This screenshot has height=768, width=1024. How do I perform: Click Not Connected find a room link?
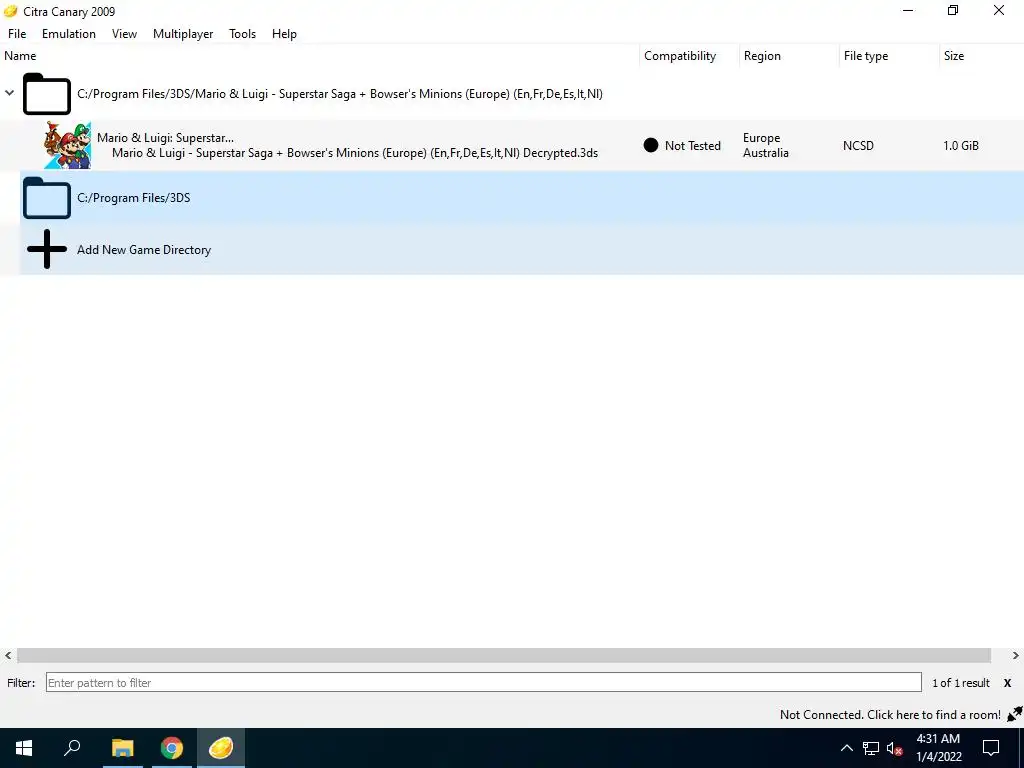pos(890,714)
